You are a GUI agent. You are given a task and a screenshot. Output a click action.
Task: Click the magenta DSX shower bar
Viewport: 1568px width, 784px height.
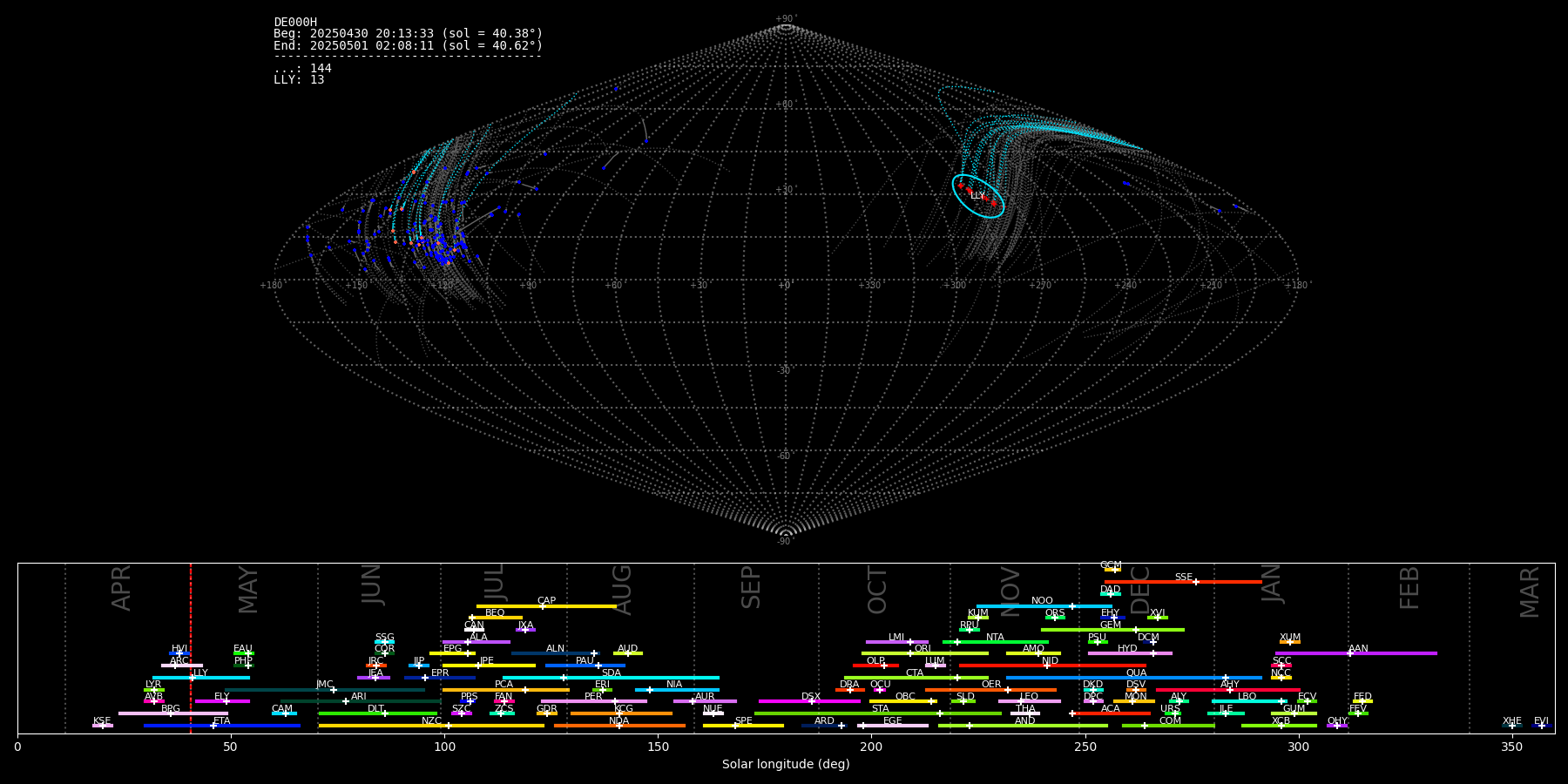pyautogui.click(x=809, y=701)
